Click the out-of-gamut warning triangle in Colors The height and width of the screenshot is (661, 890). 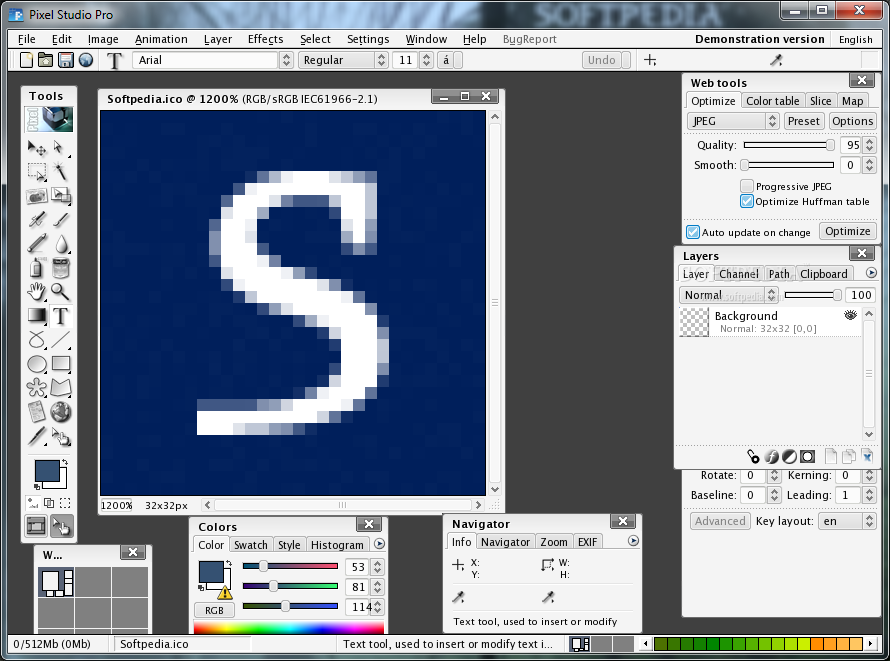click(225, 592)
